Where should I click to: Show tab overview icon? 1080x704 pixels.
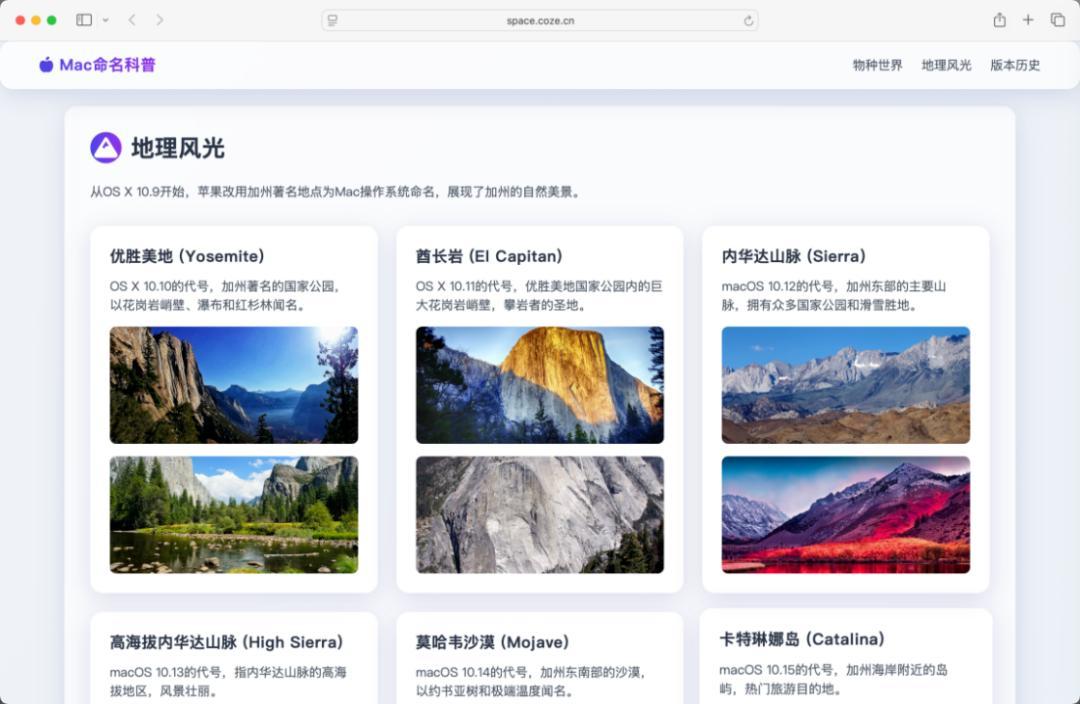[1057, 20]
